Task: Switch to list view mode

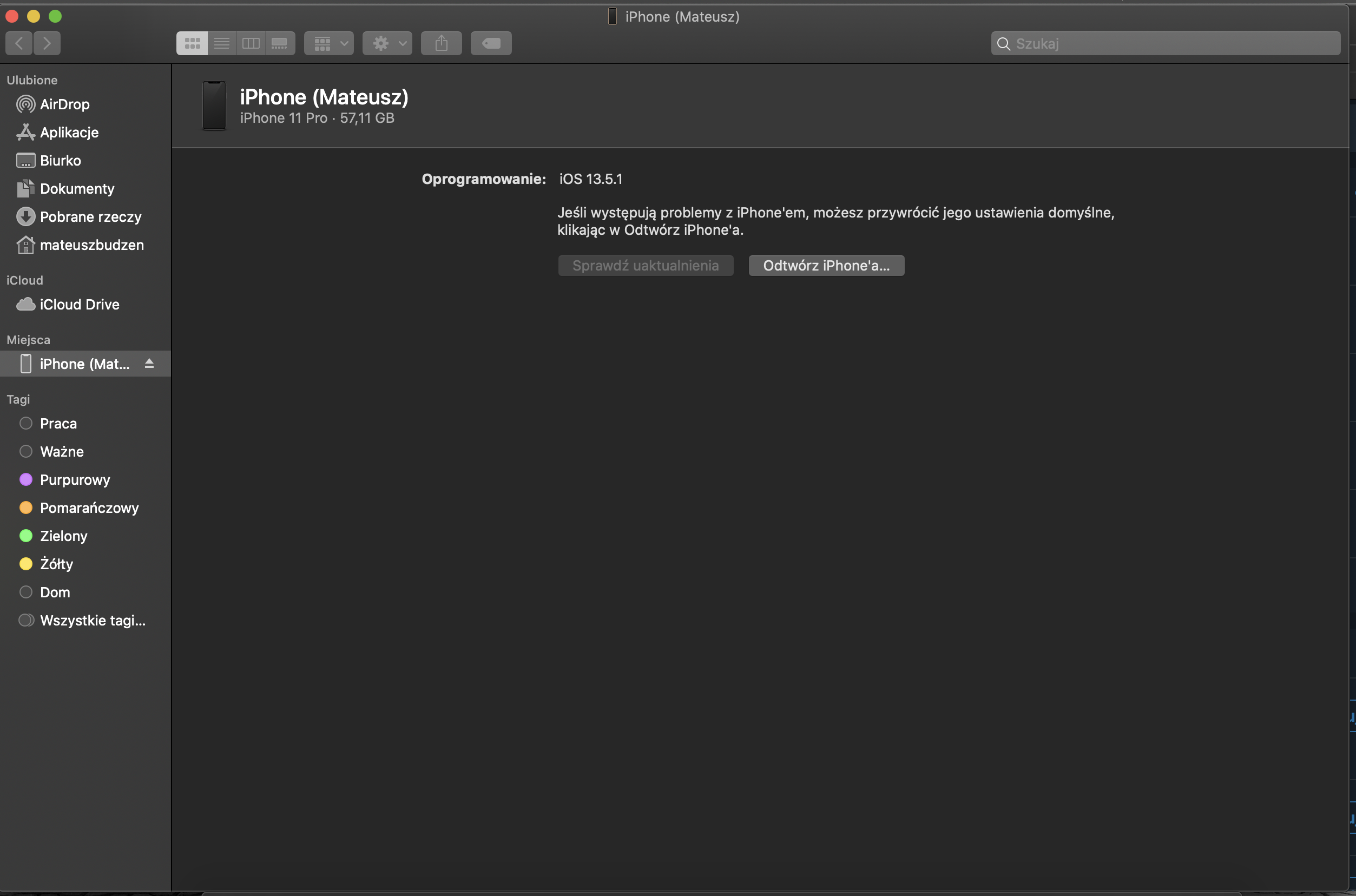Action: (222, 43)
